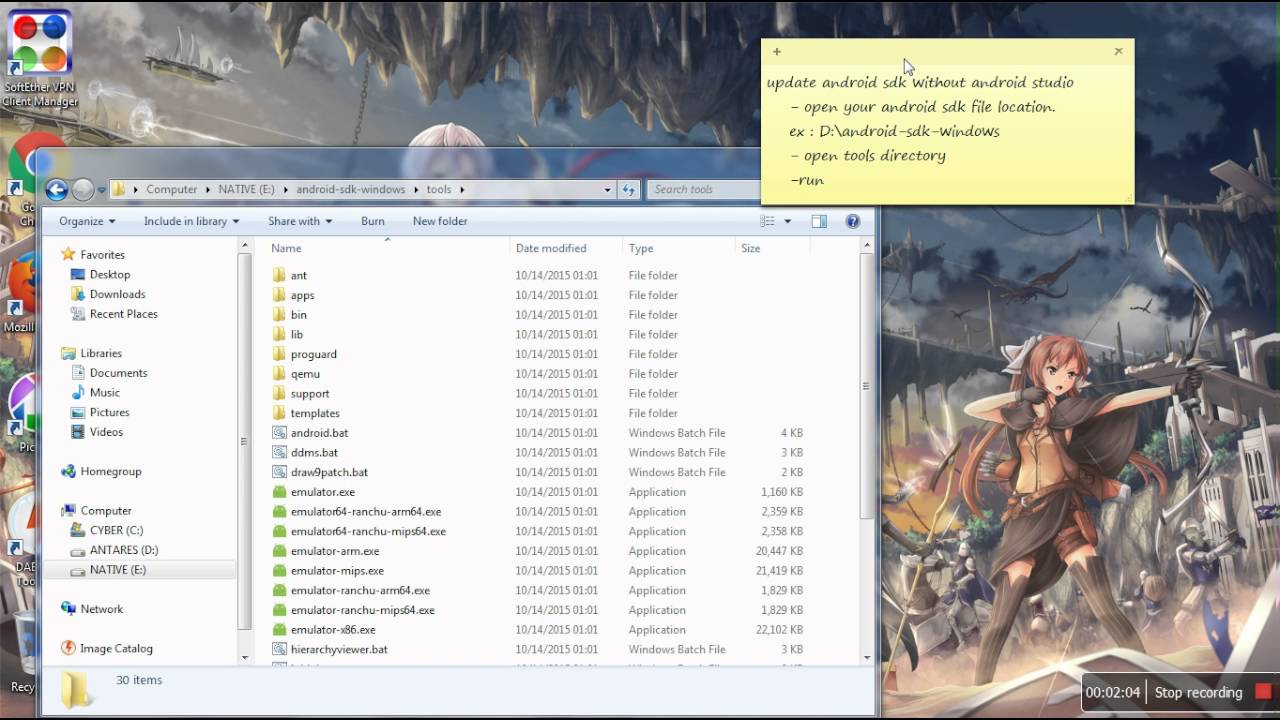1280x720 pixels.
Task: Click the Forward navigation arrow in Explorer
Action: [83, 190]
